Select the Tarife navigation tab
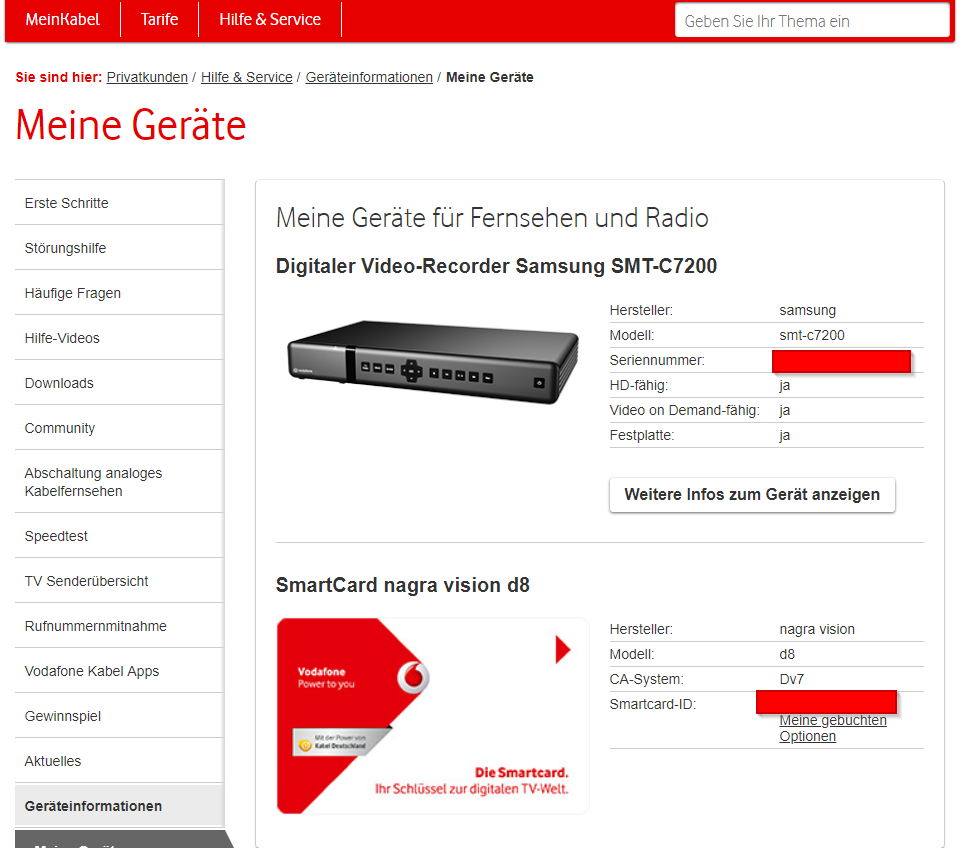This screenshot has width=980, height=848. [159, 19]
